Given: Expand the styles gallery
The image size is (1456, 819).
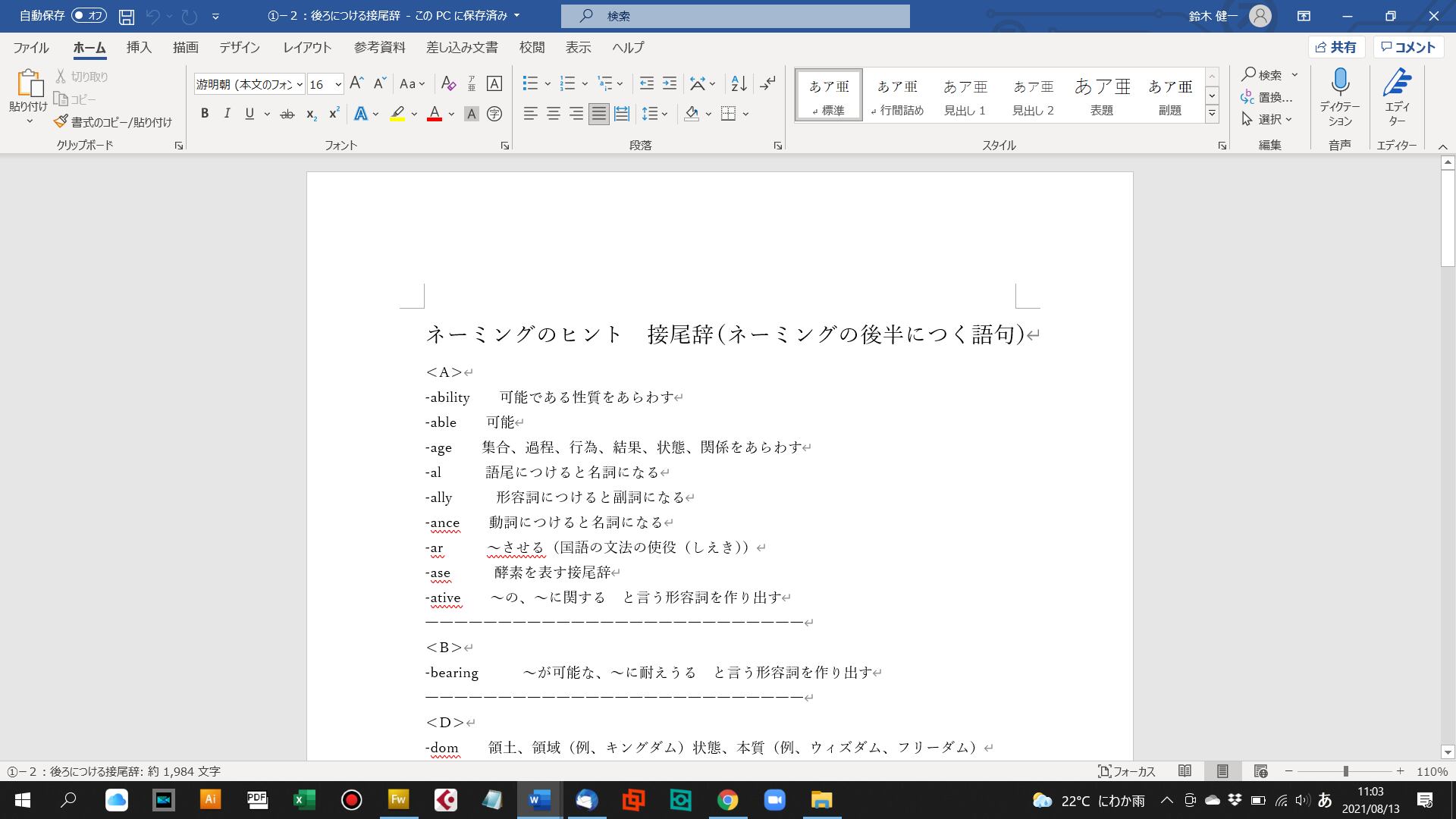Looking at the screenshot, I should (1212, 114).
